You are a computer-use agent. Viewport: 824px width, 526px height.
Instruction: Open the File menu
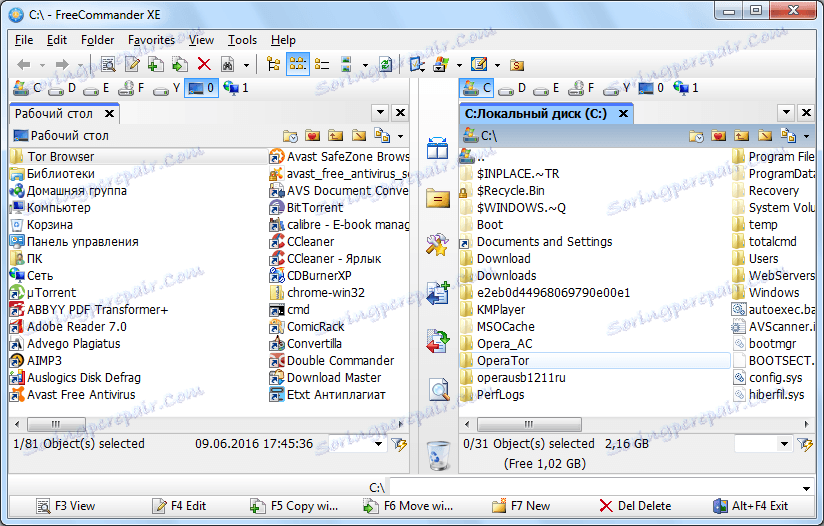[24, 40]
